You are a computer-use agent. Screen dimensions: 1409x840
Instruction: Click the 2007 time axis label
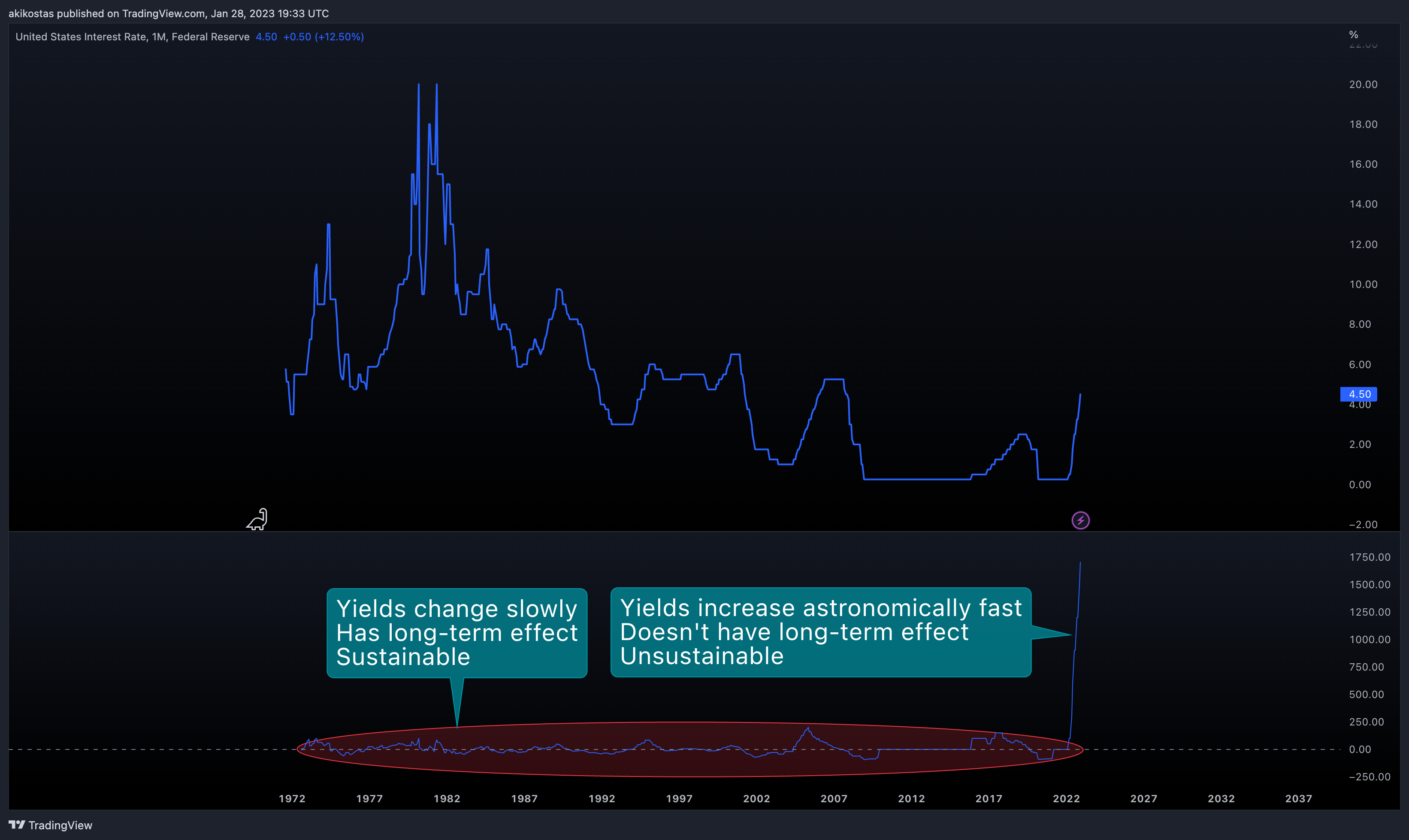(x=835, y=799)
